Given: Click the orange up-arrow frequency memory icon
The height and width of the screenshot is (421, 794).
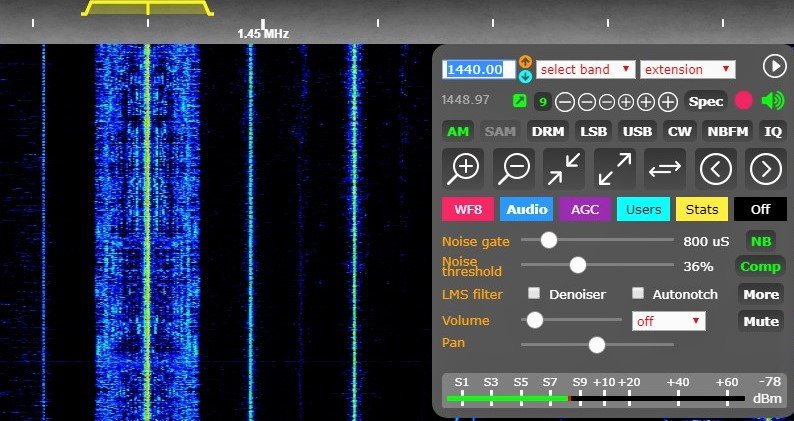Looking at the screenshot, I should pos(526,62).
